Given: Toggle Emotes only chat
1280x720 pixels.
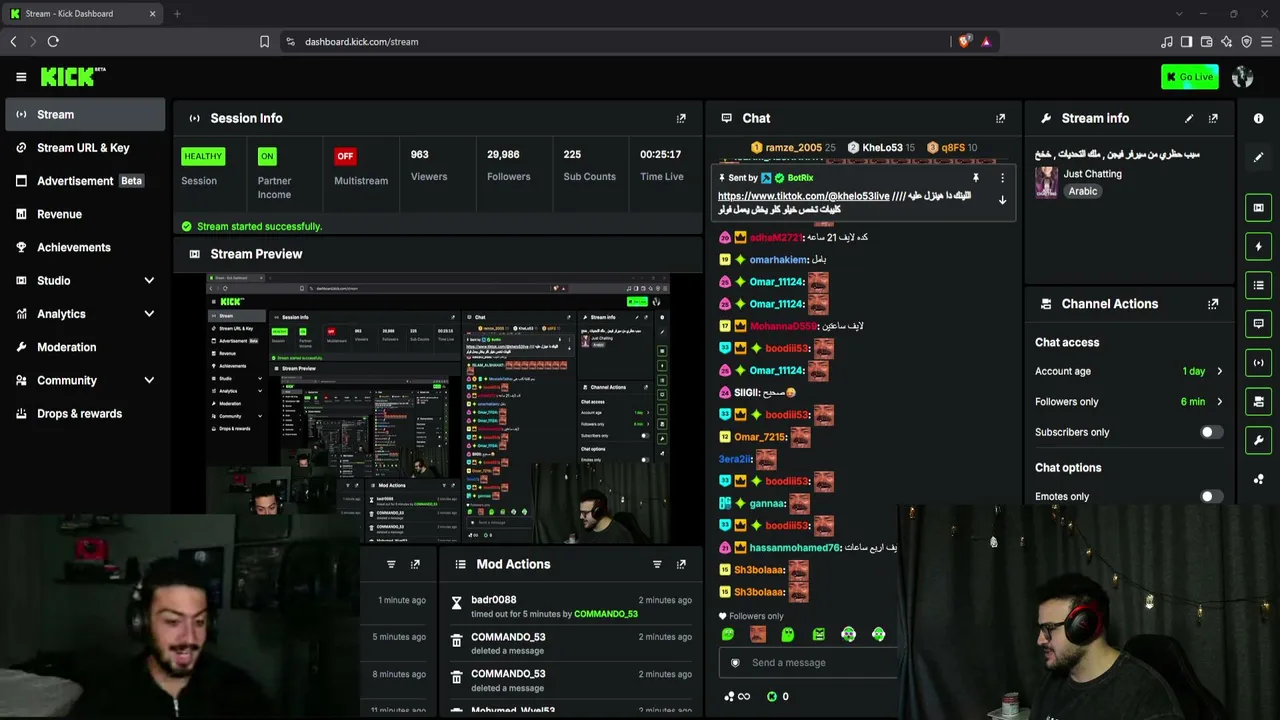Looking at the screenshot, I should coord(1211,496).
